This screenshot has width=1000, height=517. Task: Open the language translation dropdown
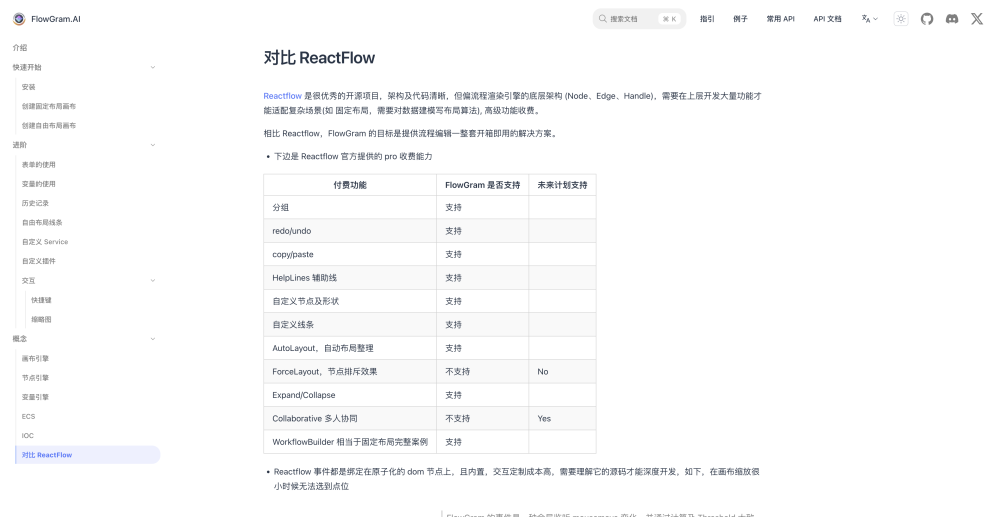pyautogui.click(x=869, y=19)
